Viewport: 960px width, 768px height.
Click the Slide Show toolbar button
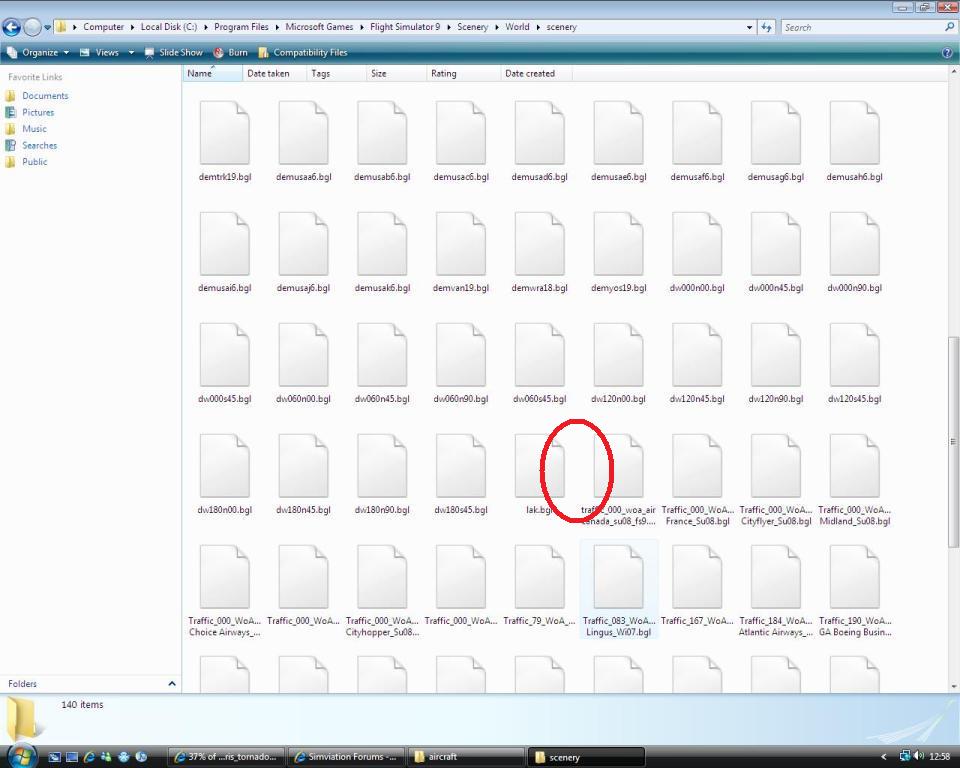tap(173, 52)
